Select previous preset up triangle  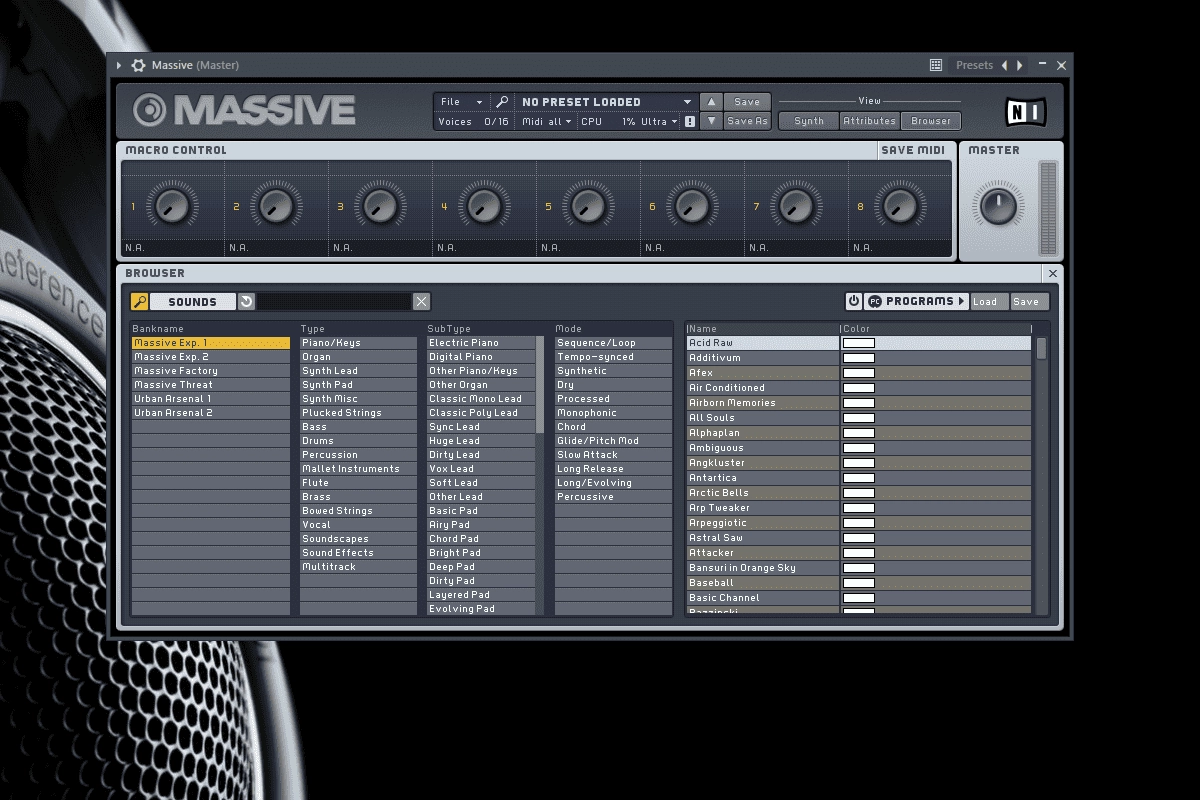[x=710, y=102]
